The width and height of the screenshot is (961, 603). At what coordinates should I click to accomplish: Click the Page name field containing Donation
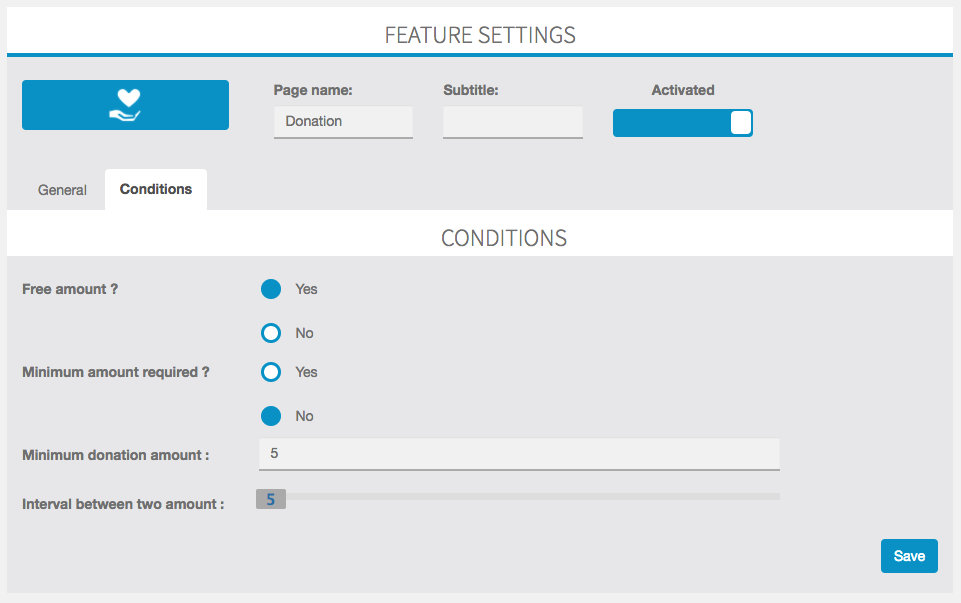click(x=343, y=122)
